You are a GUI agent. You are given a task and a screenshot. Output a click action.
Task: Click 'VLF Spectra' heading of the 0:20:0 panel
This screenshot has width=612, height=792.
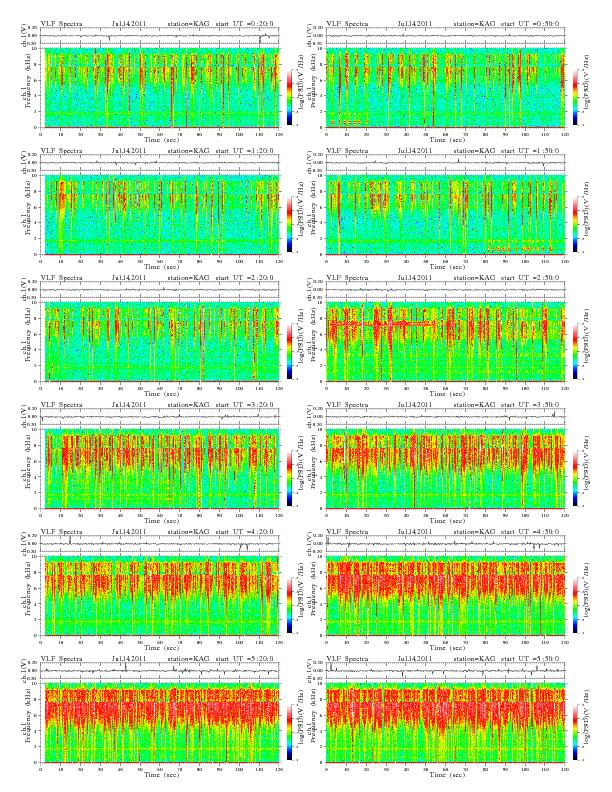62,24
